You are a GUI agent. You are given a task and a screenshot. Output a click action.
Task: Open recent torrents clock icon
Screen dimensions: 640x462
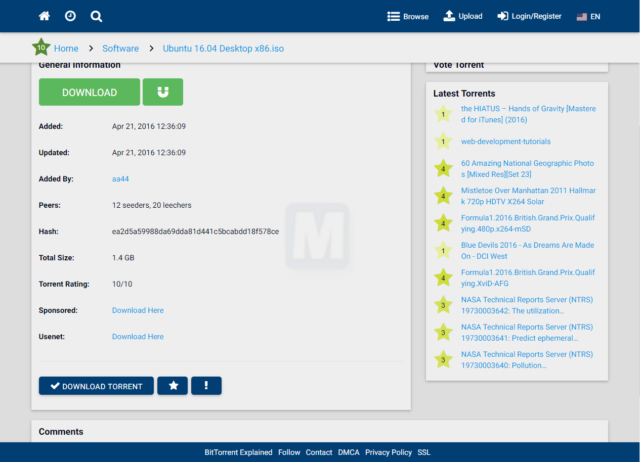click(x=70, y=16)
